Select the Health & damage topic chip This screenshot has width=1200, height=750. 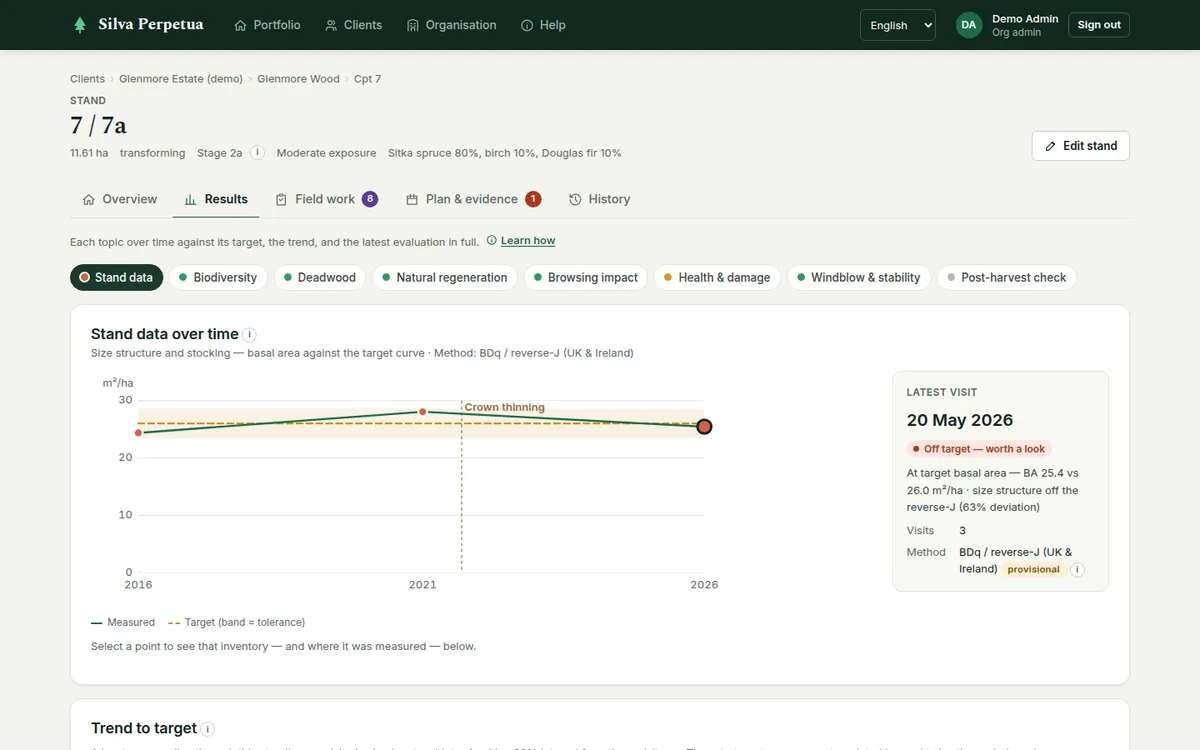717,277
